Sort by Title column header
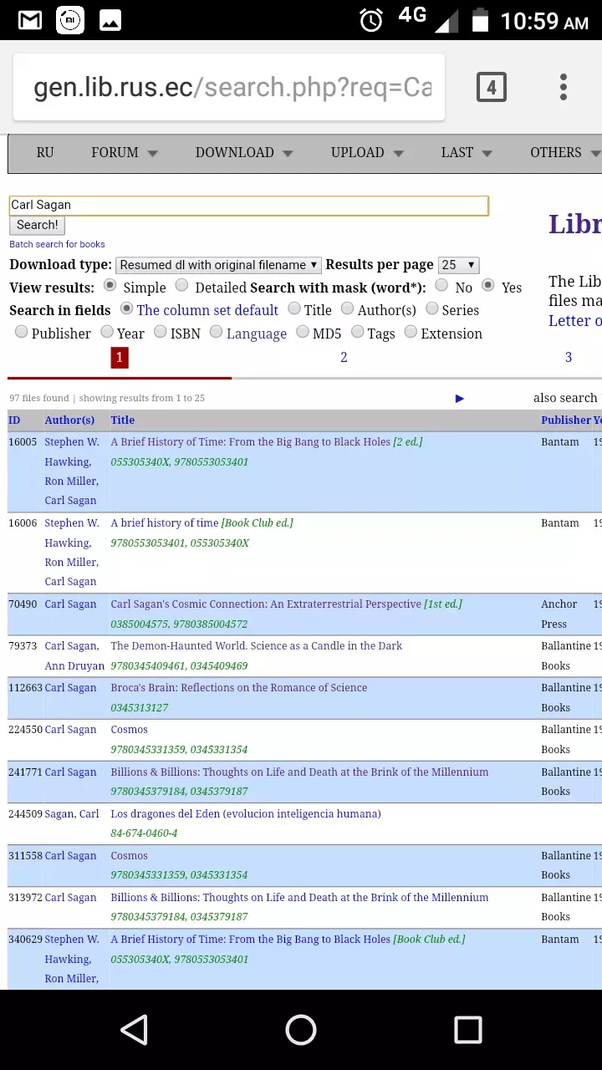Viewport: 602px width, 1070px height. [x=123, y=420]
